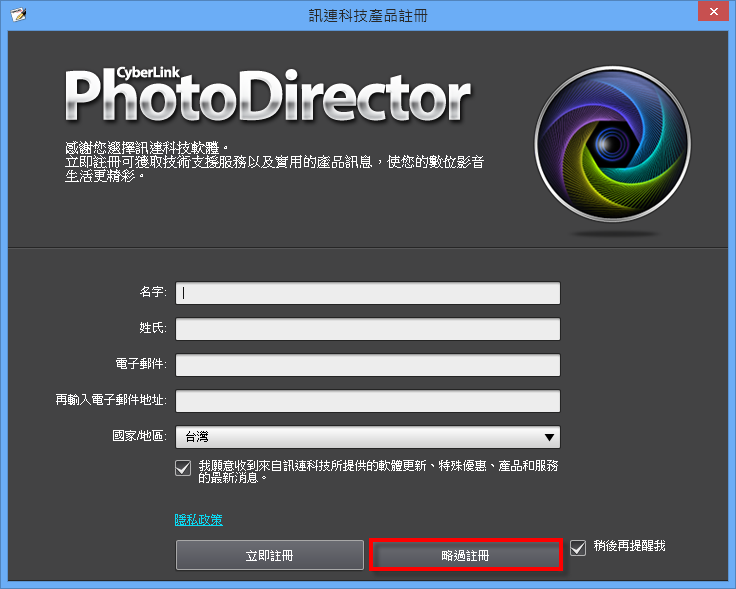Focus the 電子郵件 input field
Image resolution: width=736 pixels, height=589 pixels.
point(368,365)
